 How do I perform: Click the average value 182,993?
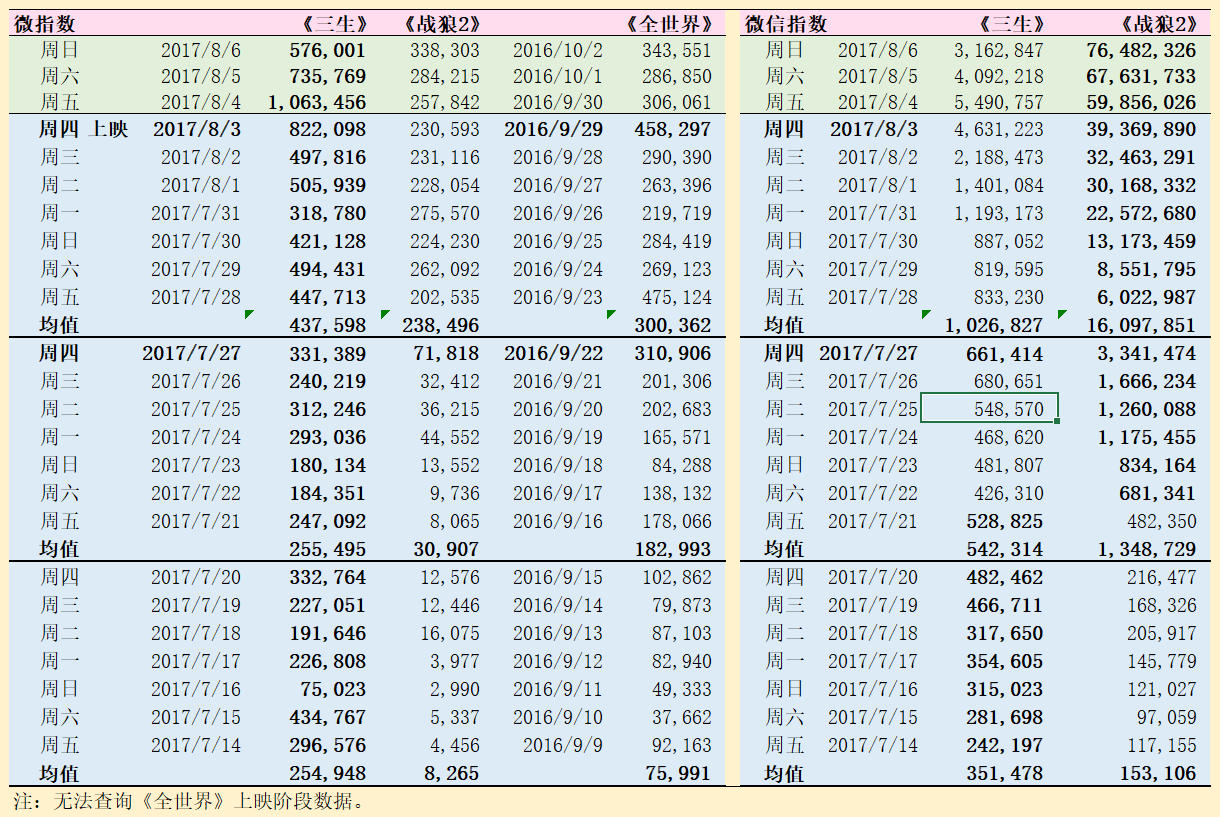coord(673,549)
